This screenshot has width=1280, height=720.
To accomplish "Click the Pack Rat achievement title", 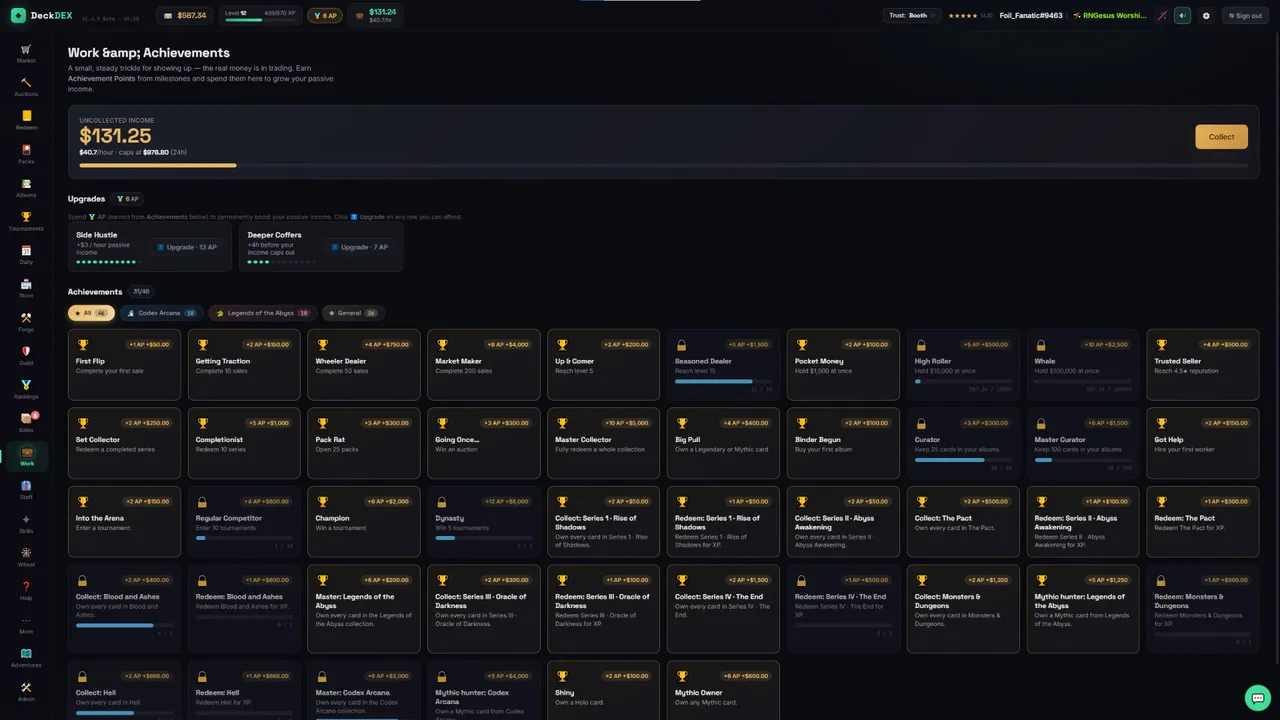I will [332, 440].
